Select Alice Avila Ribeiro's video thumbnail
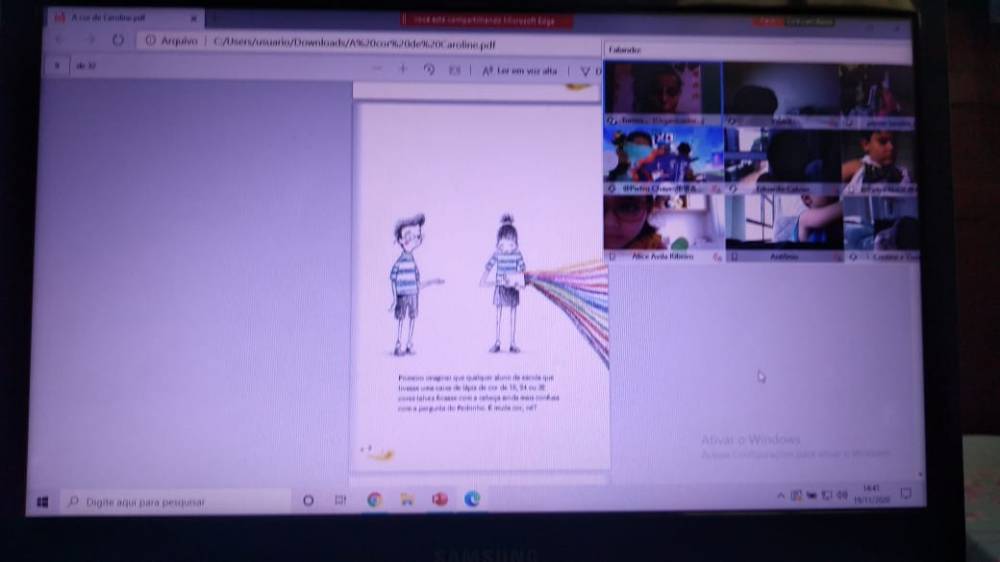1000x562 pixels. (x=662, y=224)
